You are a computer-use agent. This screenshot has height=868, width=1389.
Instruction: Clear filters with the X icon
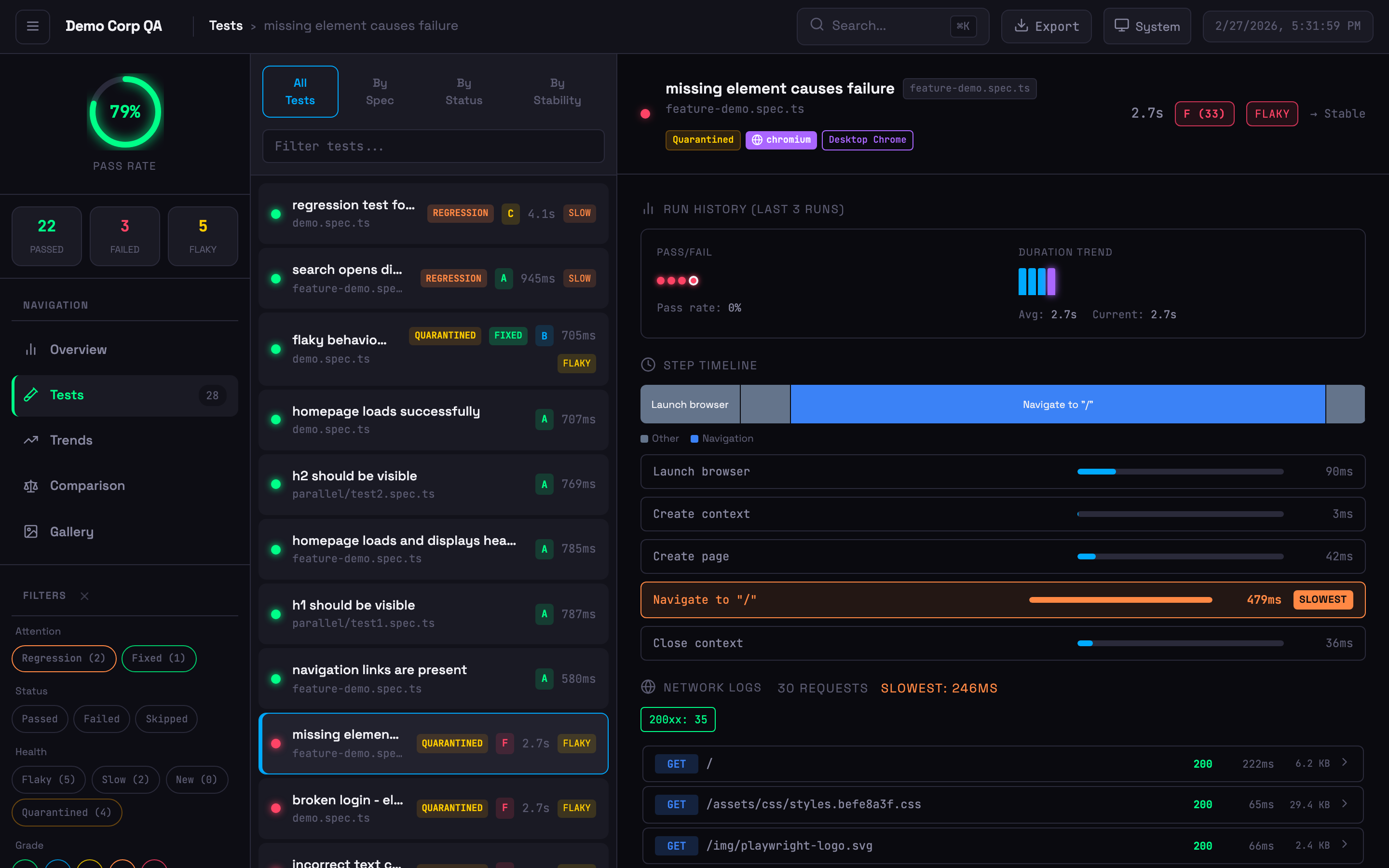pyautogui.click(x=84, y=596)
